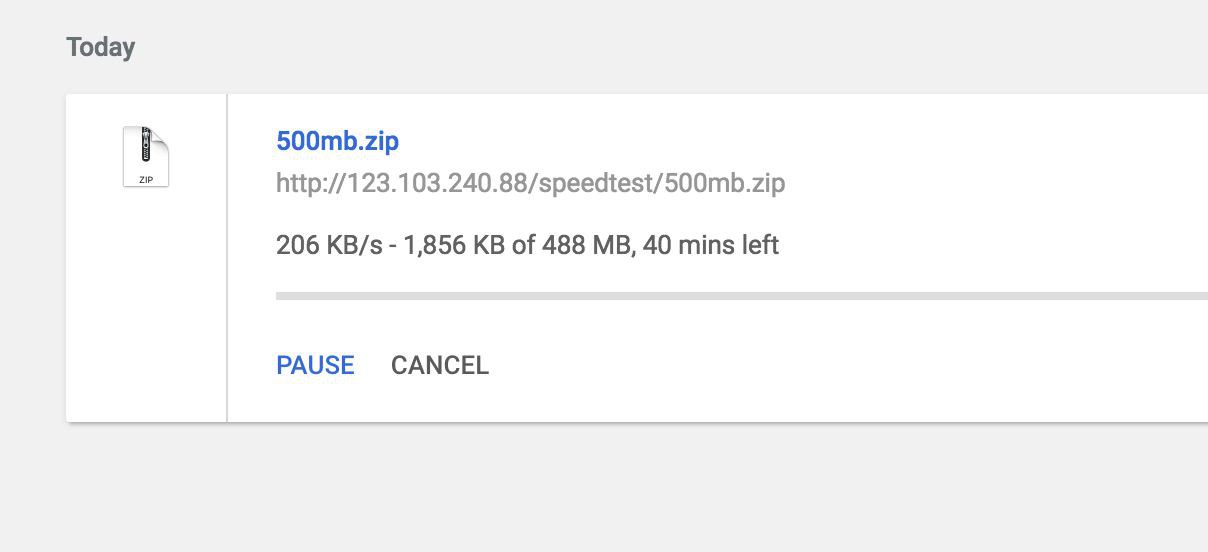Pause the 500mb.zip download
This screenshot has width=1208, height=552.
click(x=315, y=365)
